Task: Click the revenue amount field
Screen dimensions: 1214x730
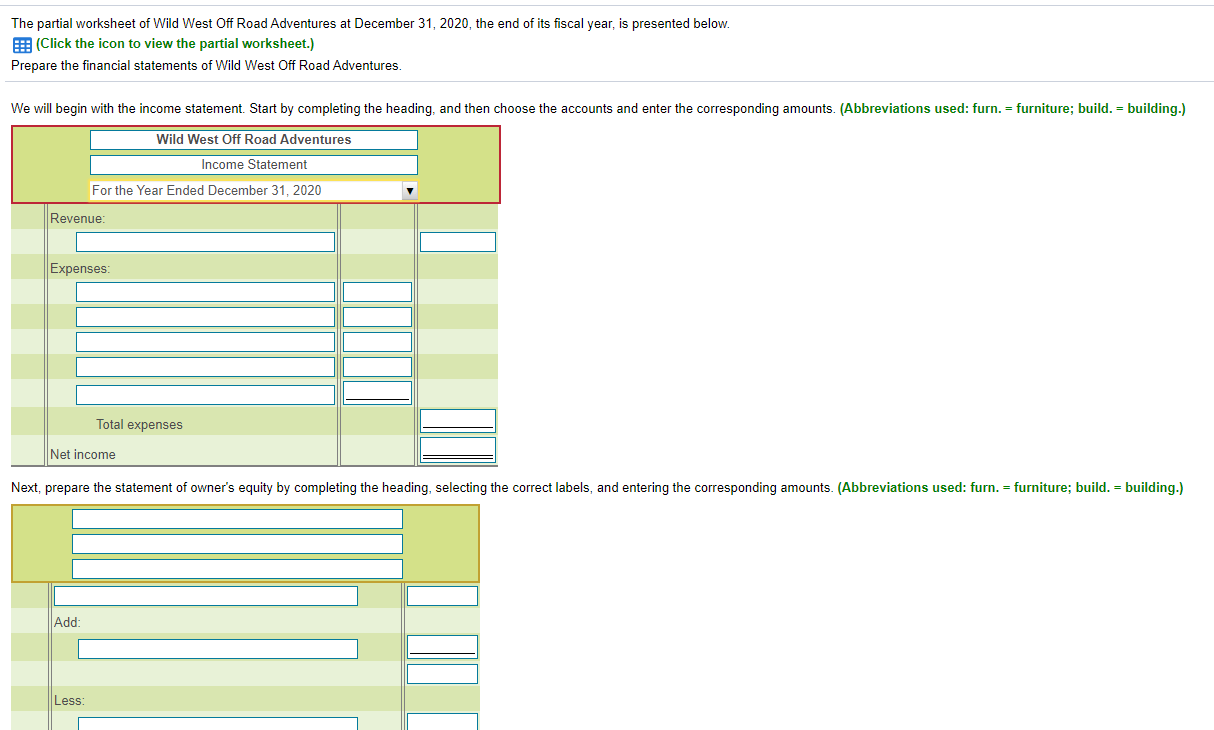Action: click(x=458, y=242)
